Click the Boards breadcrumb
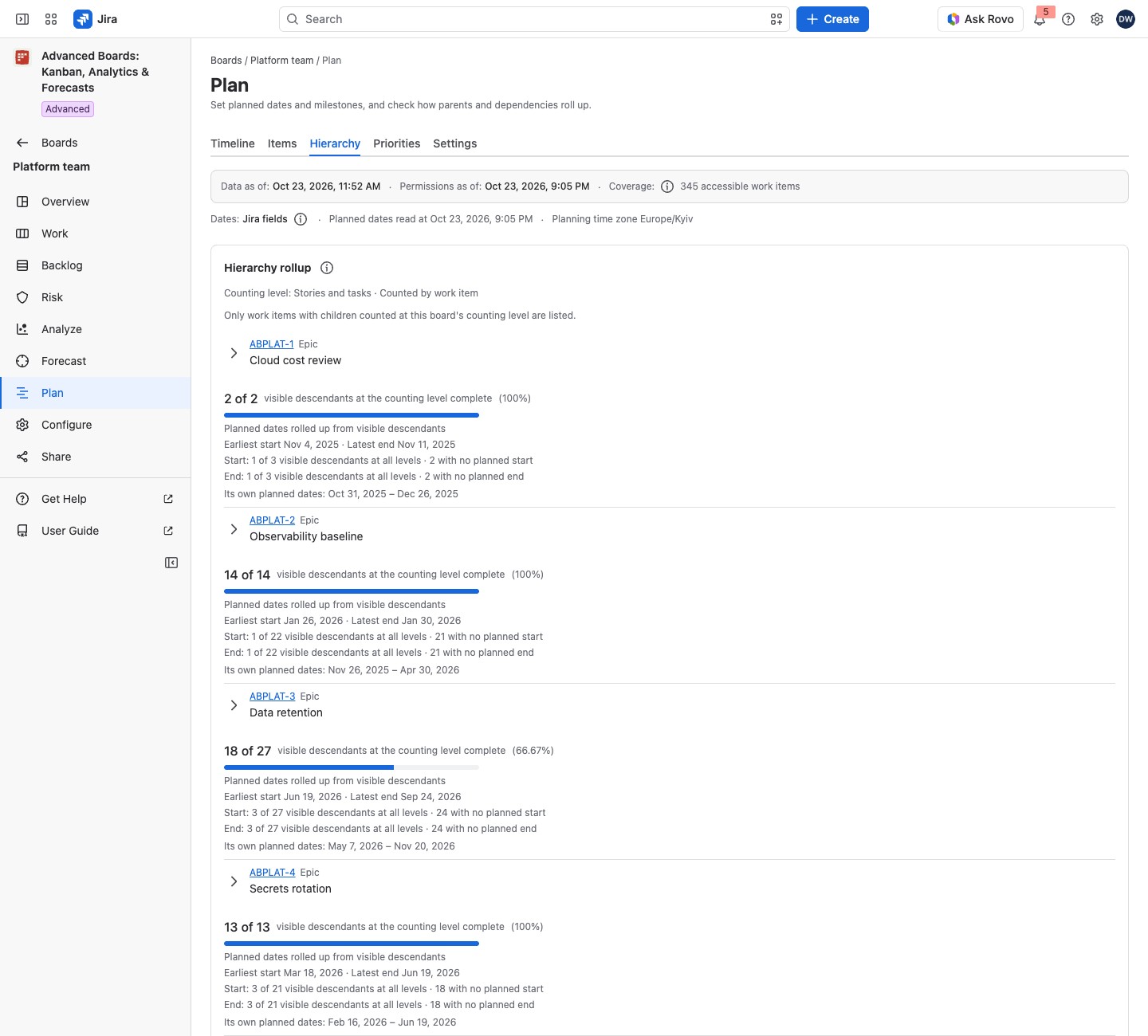1148x1036 pixels. coord(226,61)
